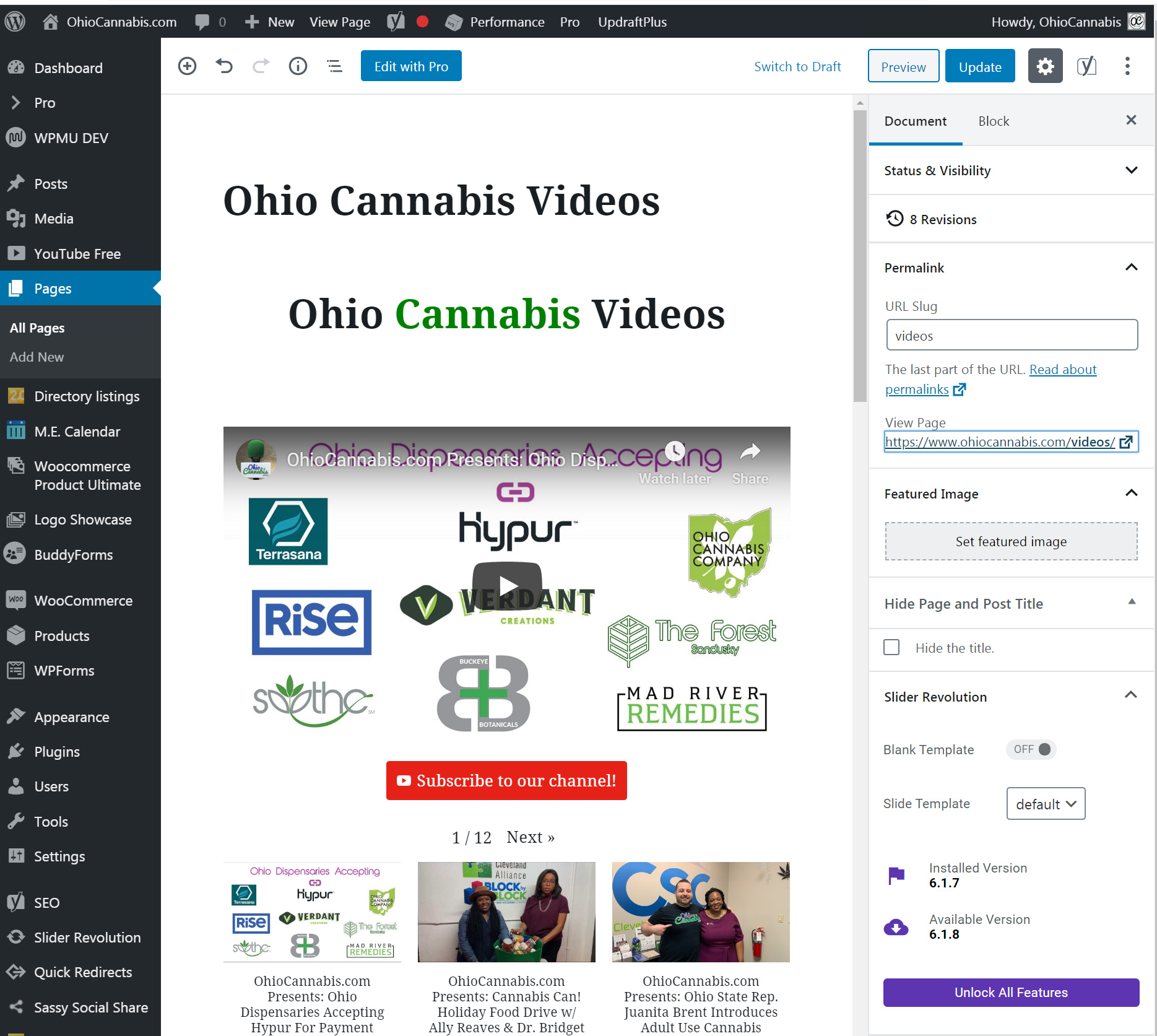Switch to the Document tab

tap(915, 121)
